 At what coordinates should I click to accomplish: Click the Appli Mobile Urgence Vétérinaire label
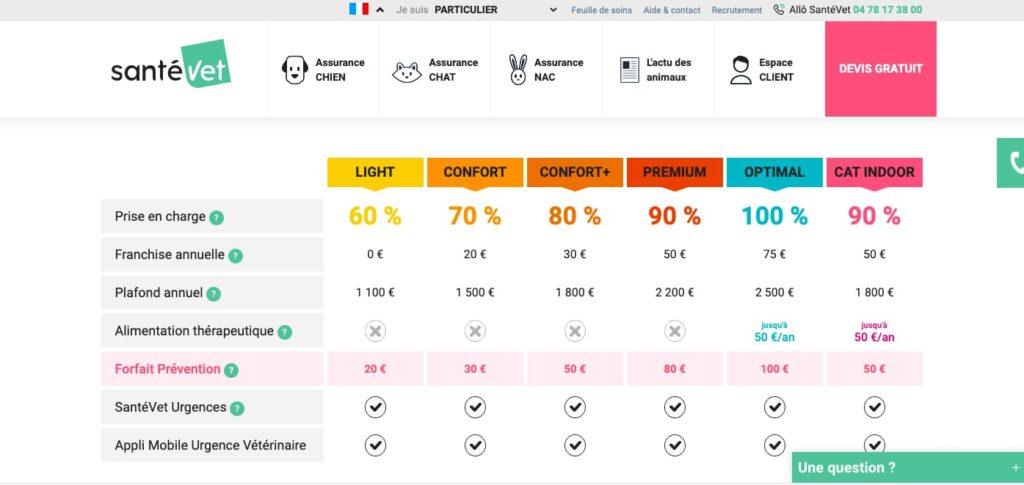tap(210, 446)
